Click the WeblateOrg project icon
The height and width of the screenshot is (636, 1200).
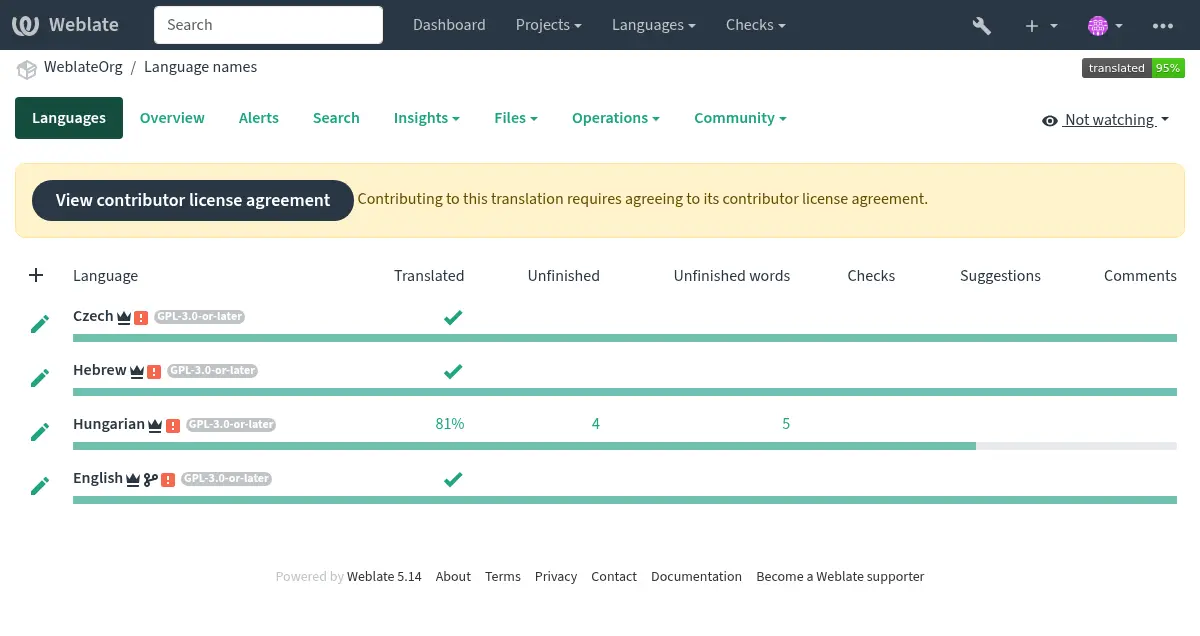pyautogui.click(x=27, y=69)
